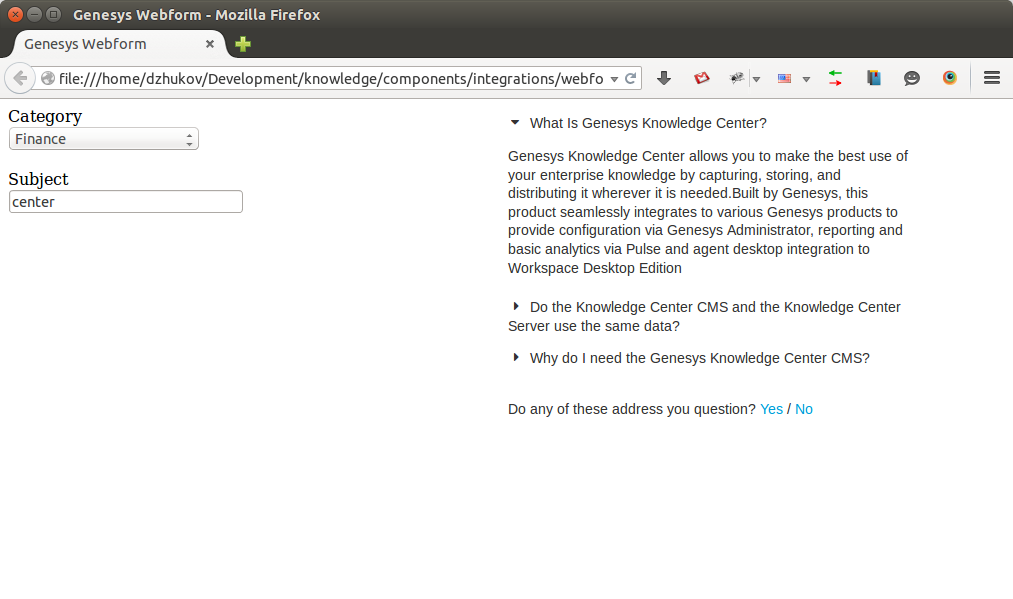
Task: Click the red Pocket toolbar icon
Action: coord(702,78)
